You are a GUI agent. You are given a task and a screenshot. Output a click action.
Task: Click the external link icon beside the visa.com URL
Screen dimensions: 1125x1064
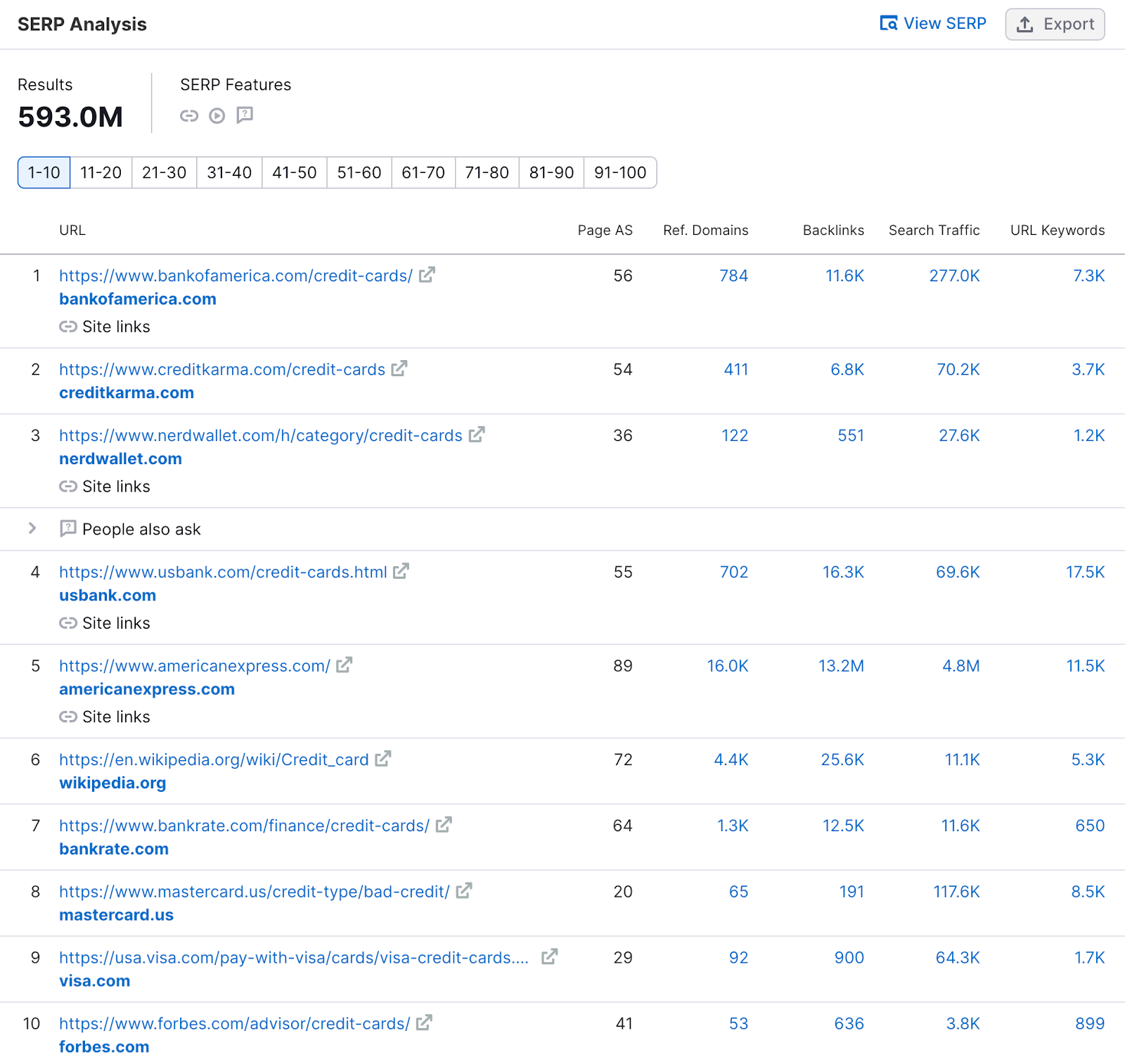(x=550, y=956)
